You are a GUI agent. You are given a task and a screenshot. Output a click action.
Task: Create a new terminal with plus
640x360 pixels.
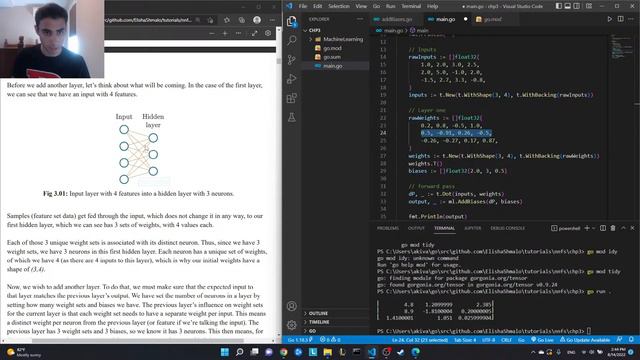point(587,228)
